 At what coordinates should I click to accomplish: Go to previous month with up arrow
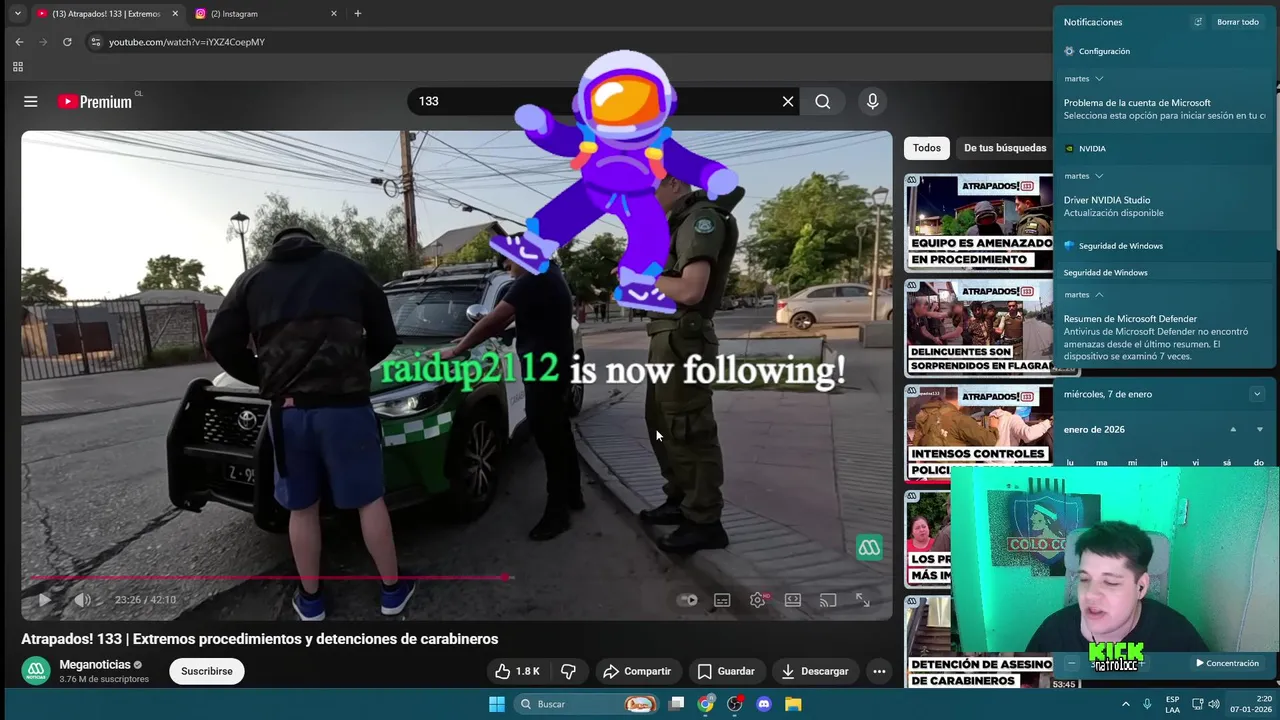(x=1233, y=430)
